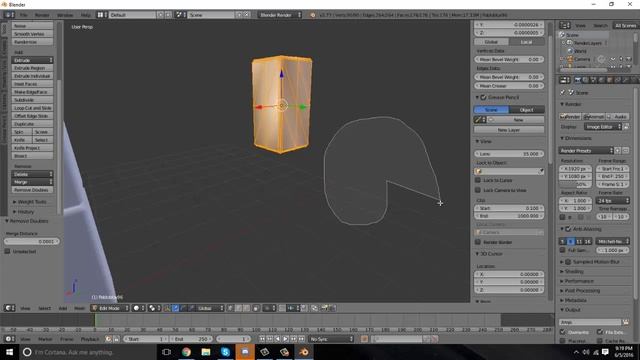
Task: Adjust the Lens value slider
Action: click(x=509, y=154)
